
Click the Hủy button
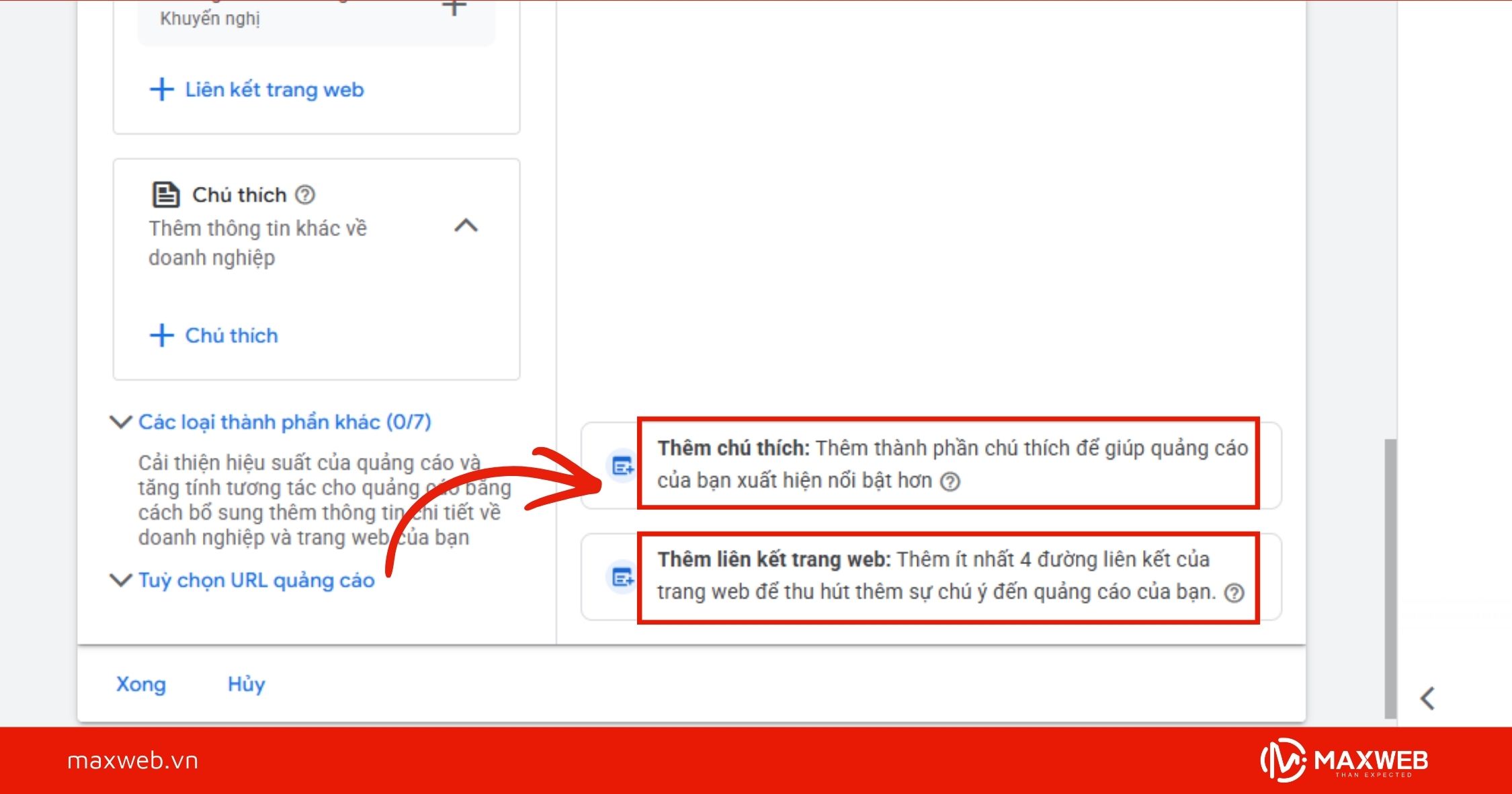246,684
